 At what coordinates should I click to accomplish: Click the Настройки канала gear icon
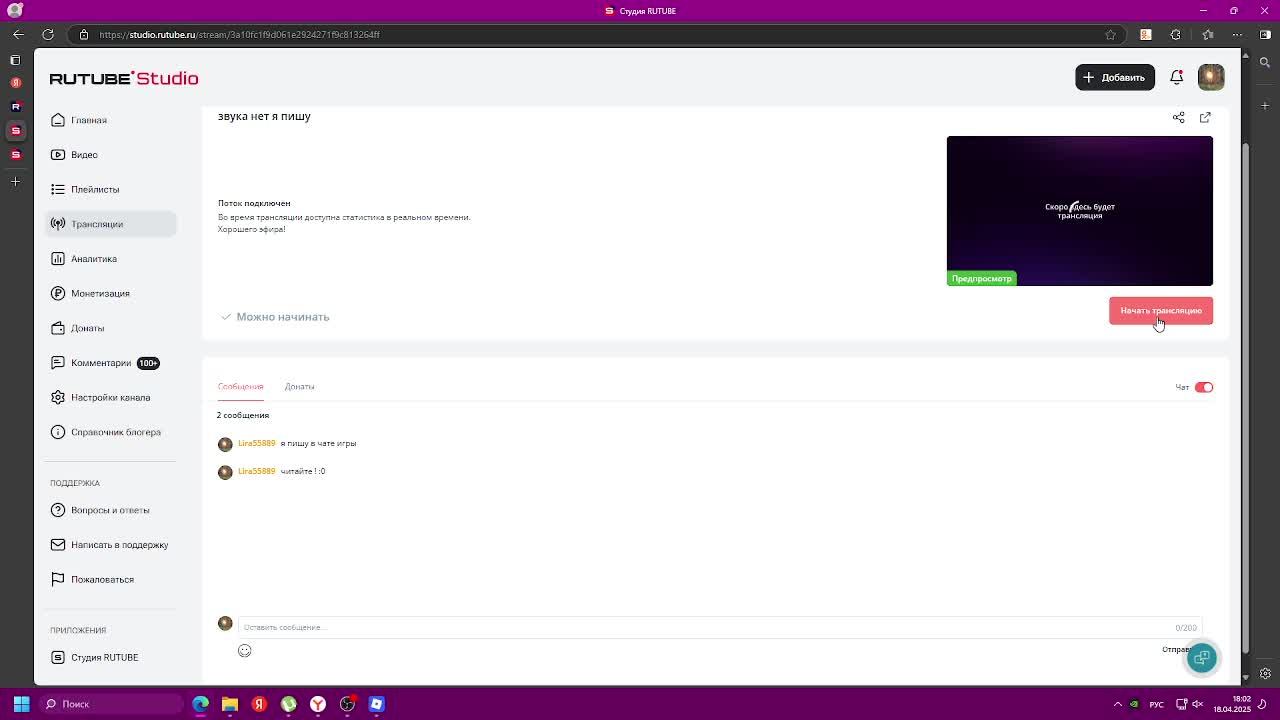point(58,397)
